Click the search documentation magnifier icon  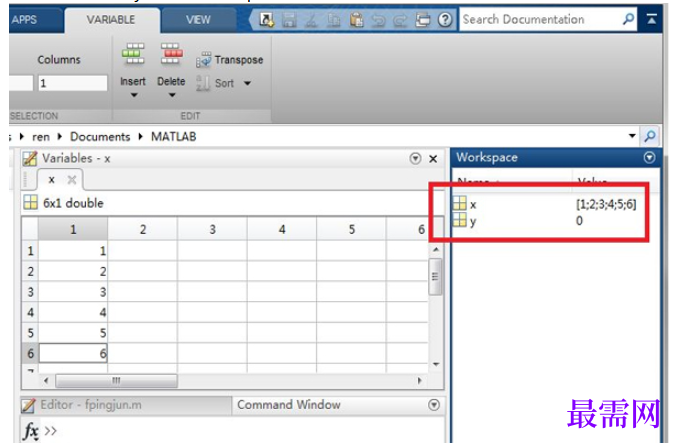(x=628, y=19)
